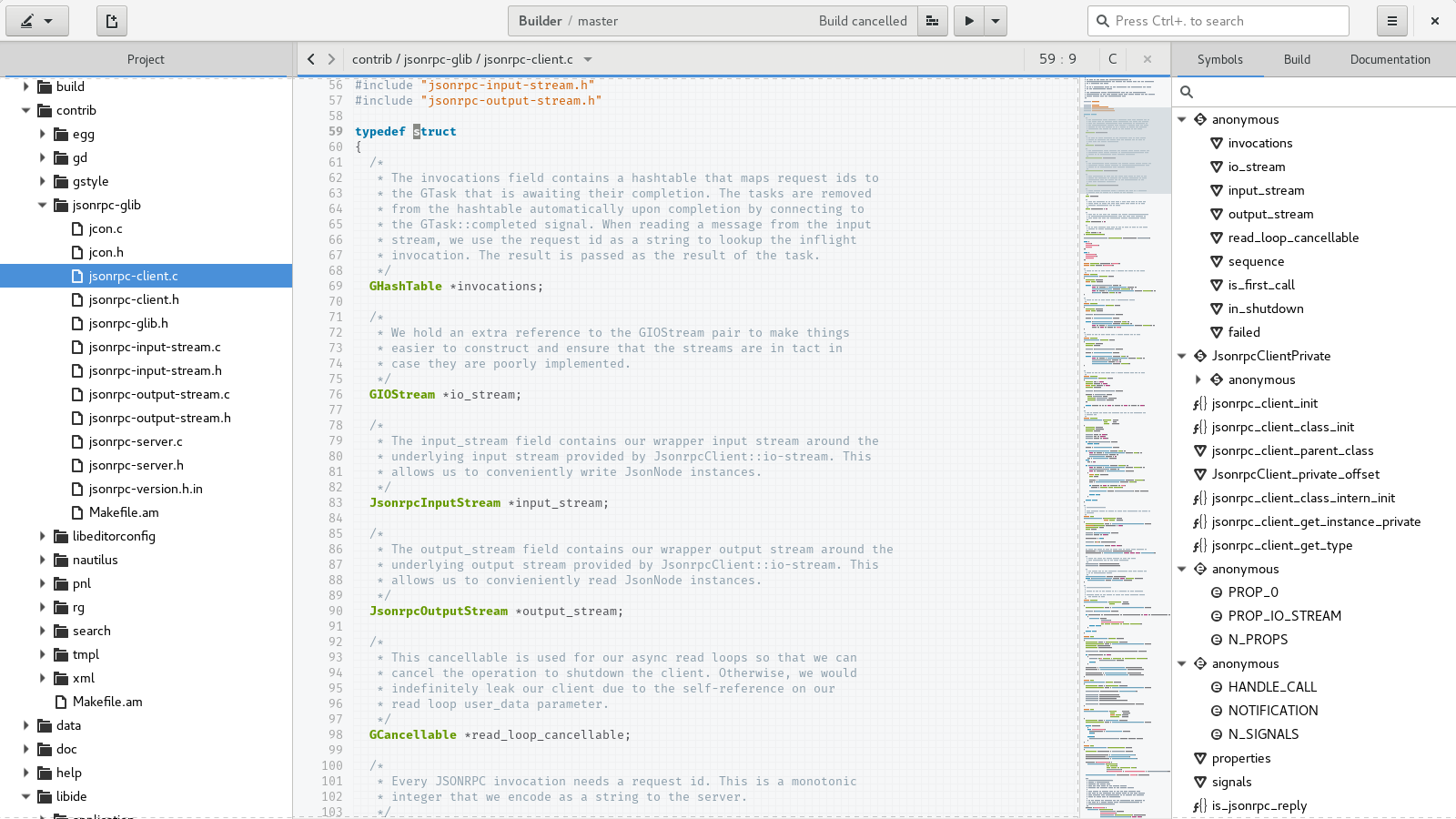This screenshot has width=1456, height=819.
Task: Open the top-level Makefile.am under contrib
Action: [107, 702]
